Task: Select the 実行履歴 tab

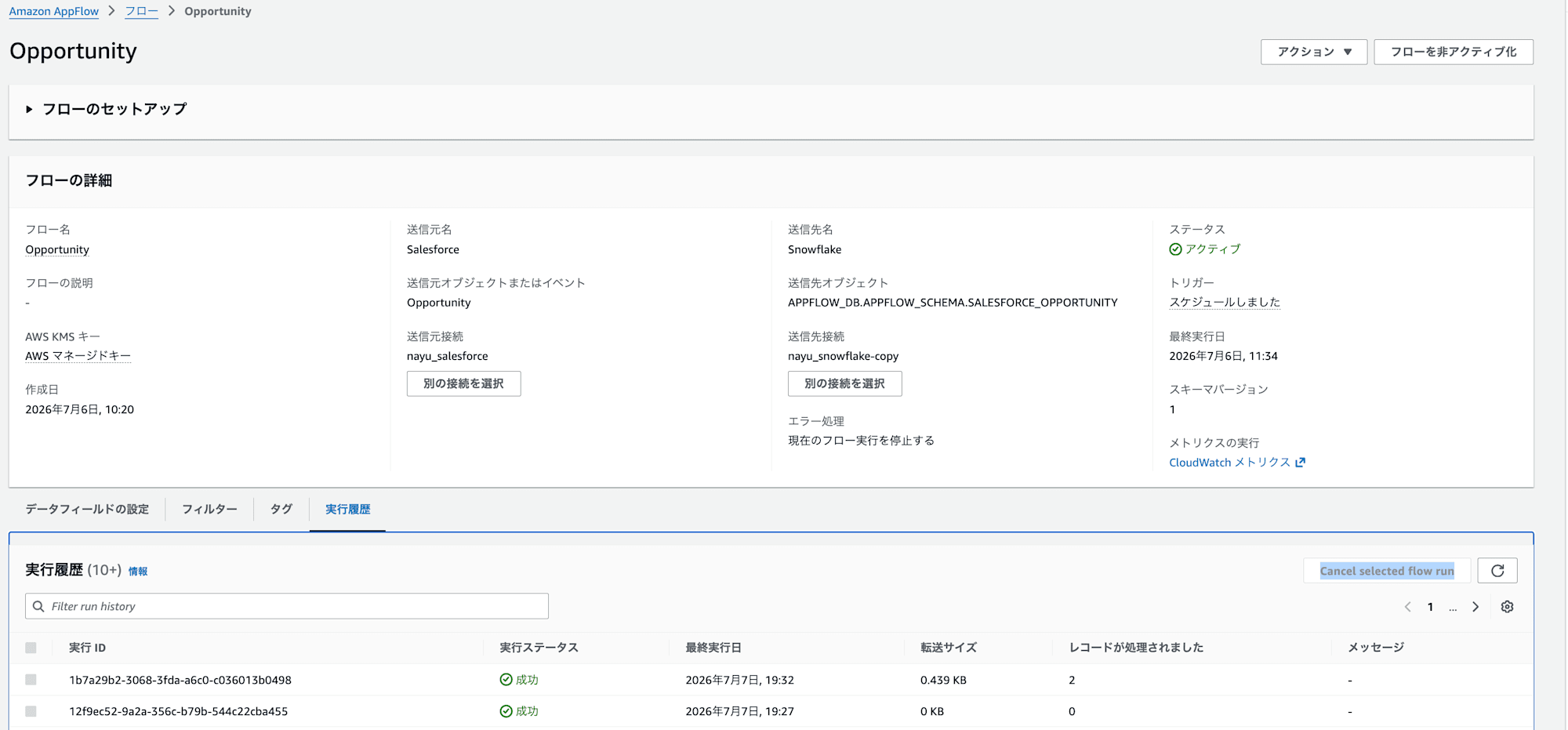Action: click(x=347, y=509)
